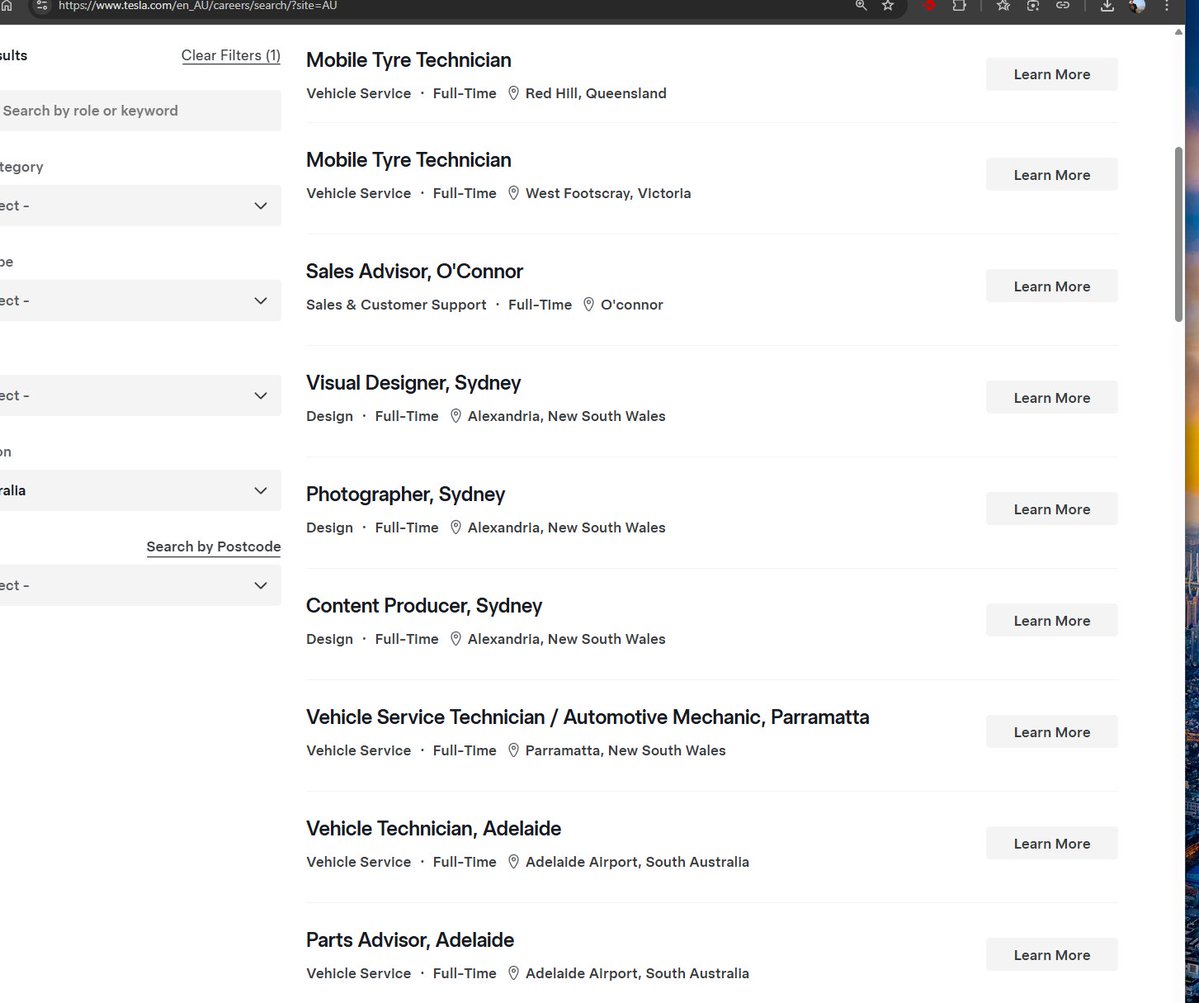Open the Content Producer, Sydney job title
Image resolution: width=1199 pixels, height=1003 pixels.
click(424, 606)
